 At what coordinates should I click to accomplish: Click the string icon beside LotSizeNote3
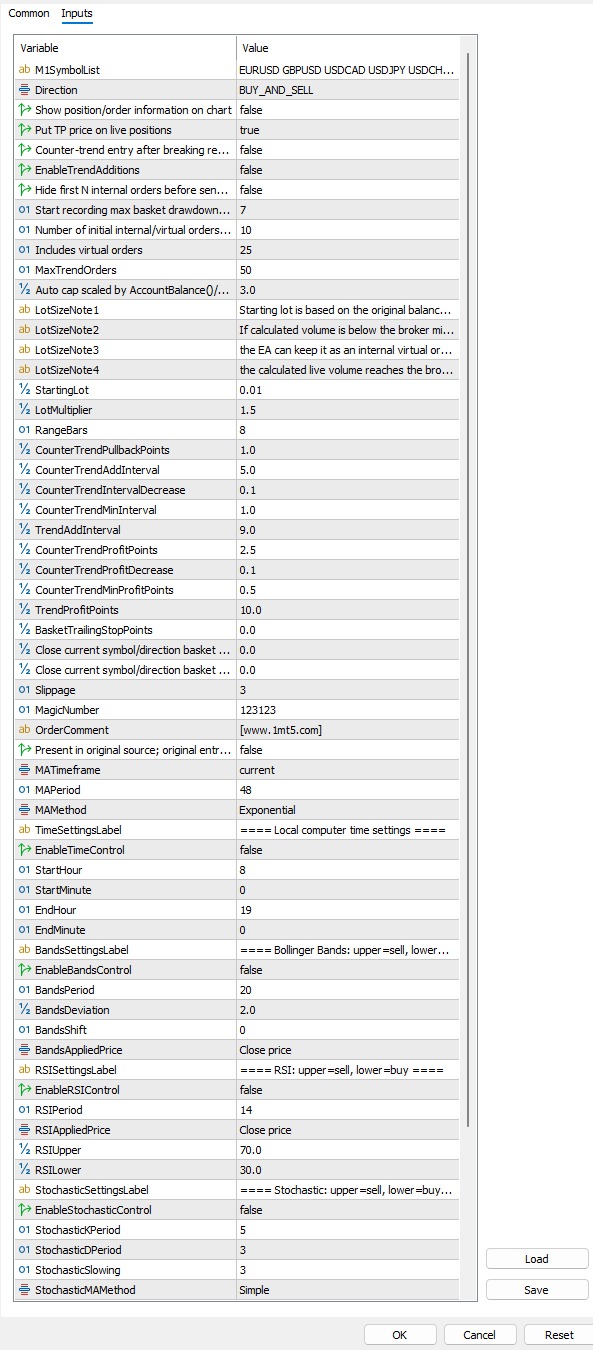(24, 350)
